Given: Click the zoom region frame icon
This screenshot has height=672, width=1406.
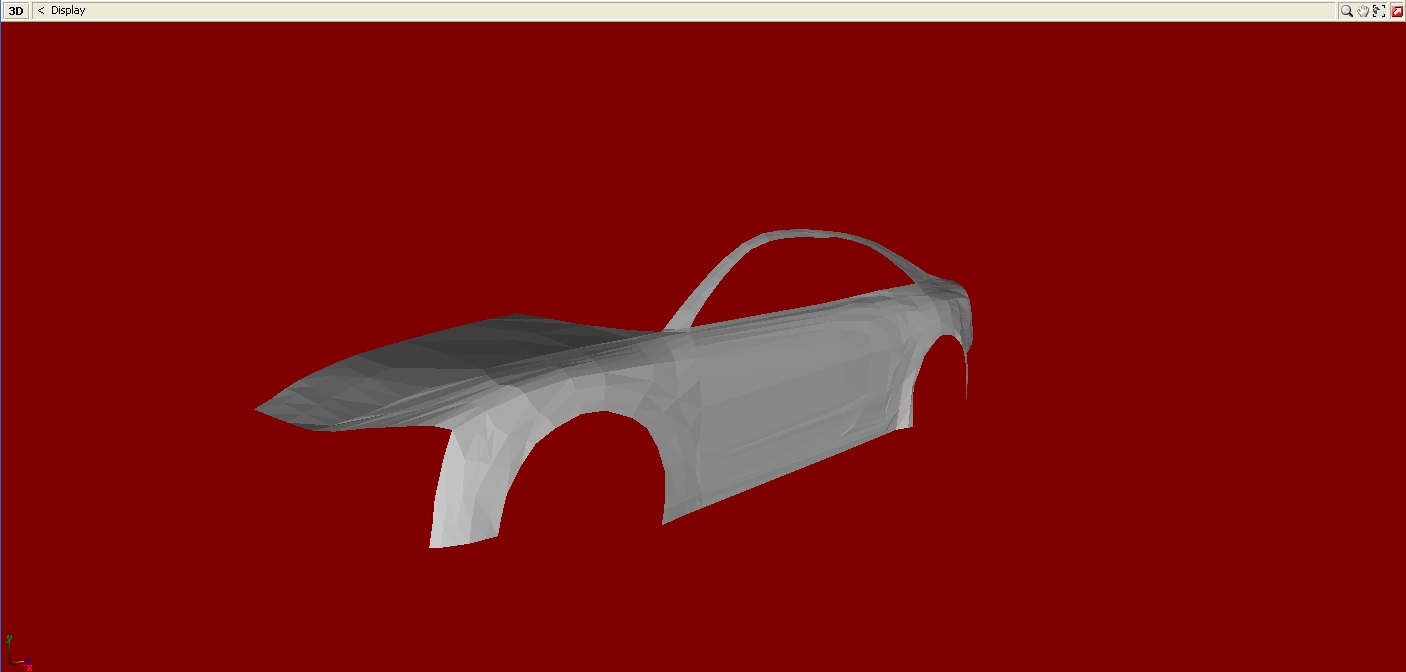Looking at the screenshot, I should pos(1379,11).
